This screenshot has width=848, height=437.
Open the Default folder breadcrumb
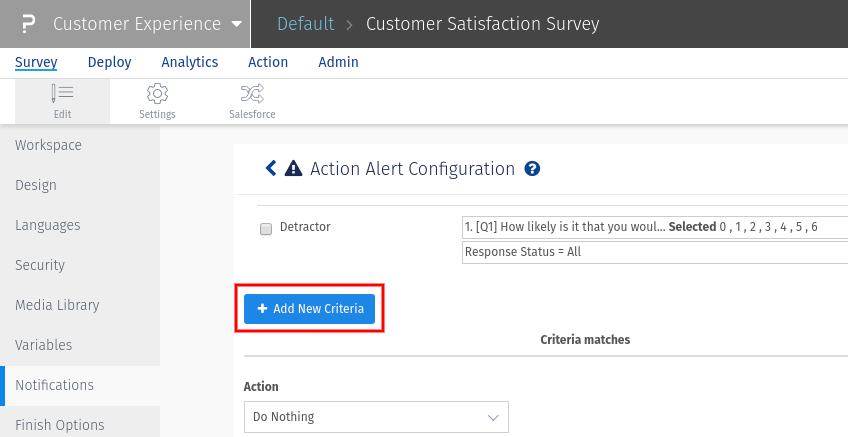point(306,24)
